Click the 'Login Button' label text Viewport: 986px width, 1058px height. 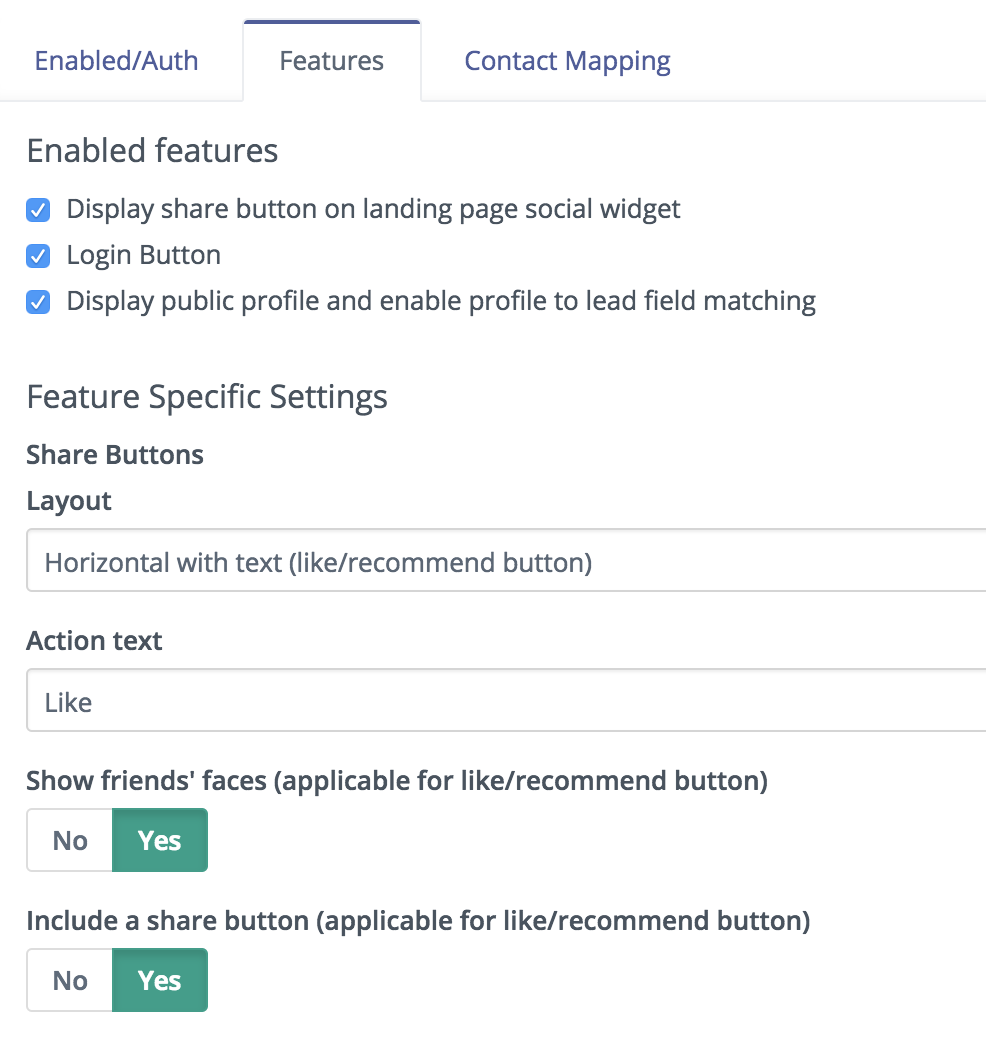pyautogui.click(x=144, y=255)
